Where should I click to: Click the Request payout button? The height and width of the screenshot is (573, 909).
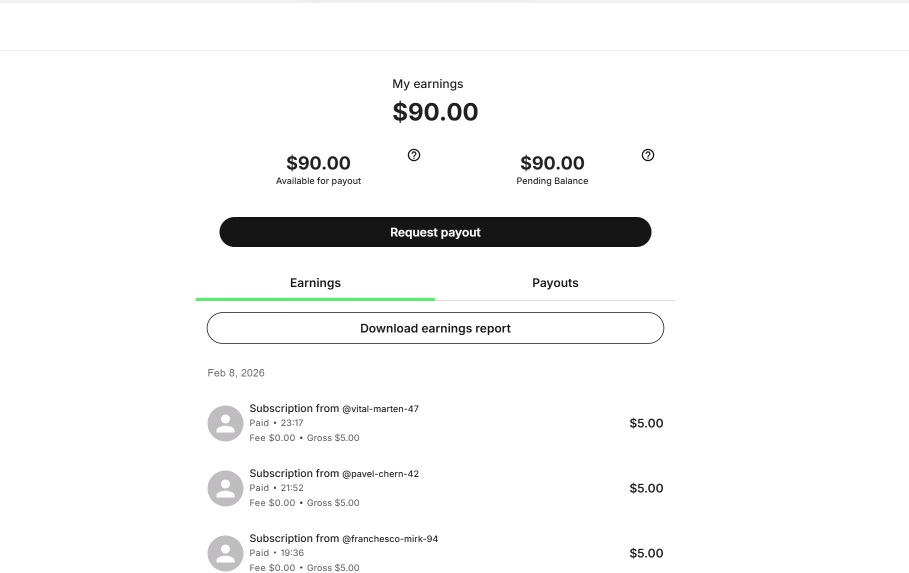pyautogui.click(x=435, y=232)
